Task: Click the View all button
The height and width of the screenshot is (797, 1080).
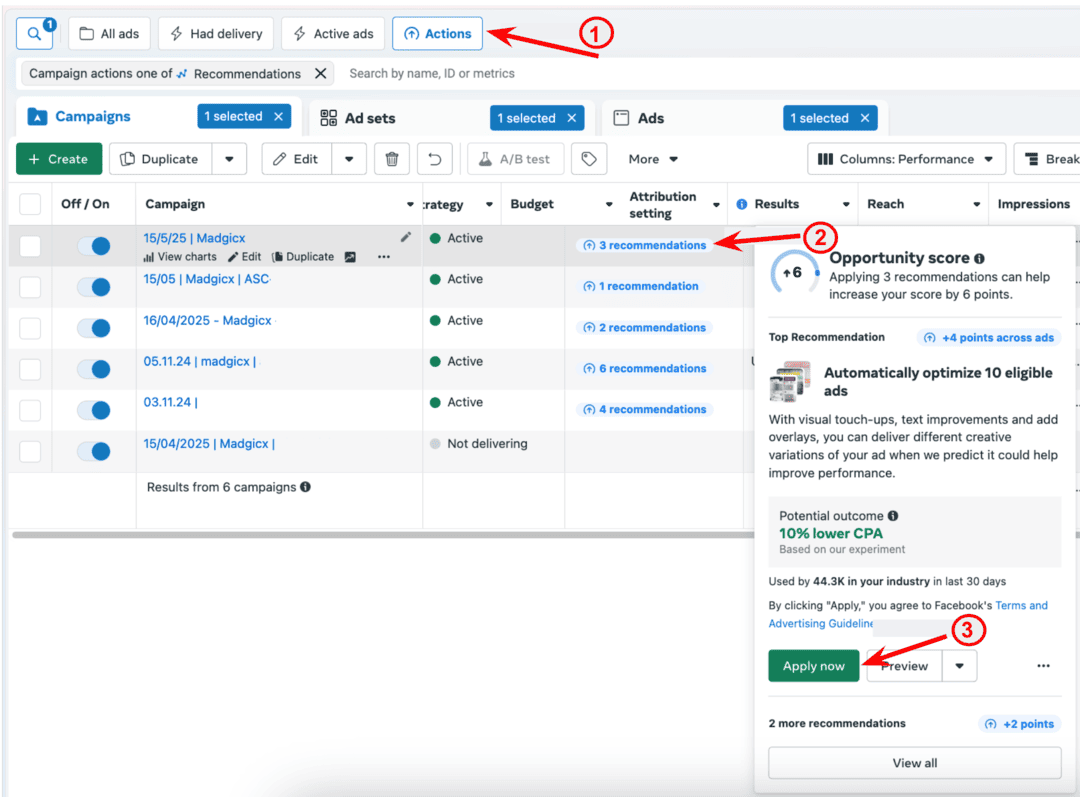Action: [x=915, y=763]
